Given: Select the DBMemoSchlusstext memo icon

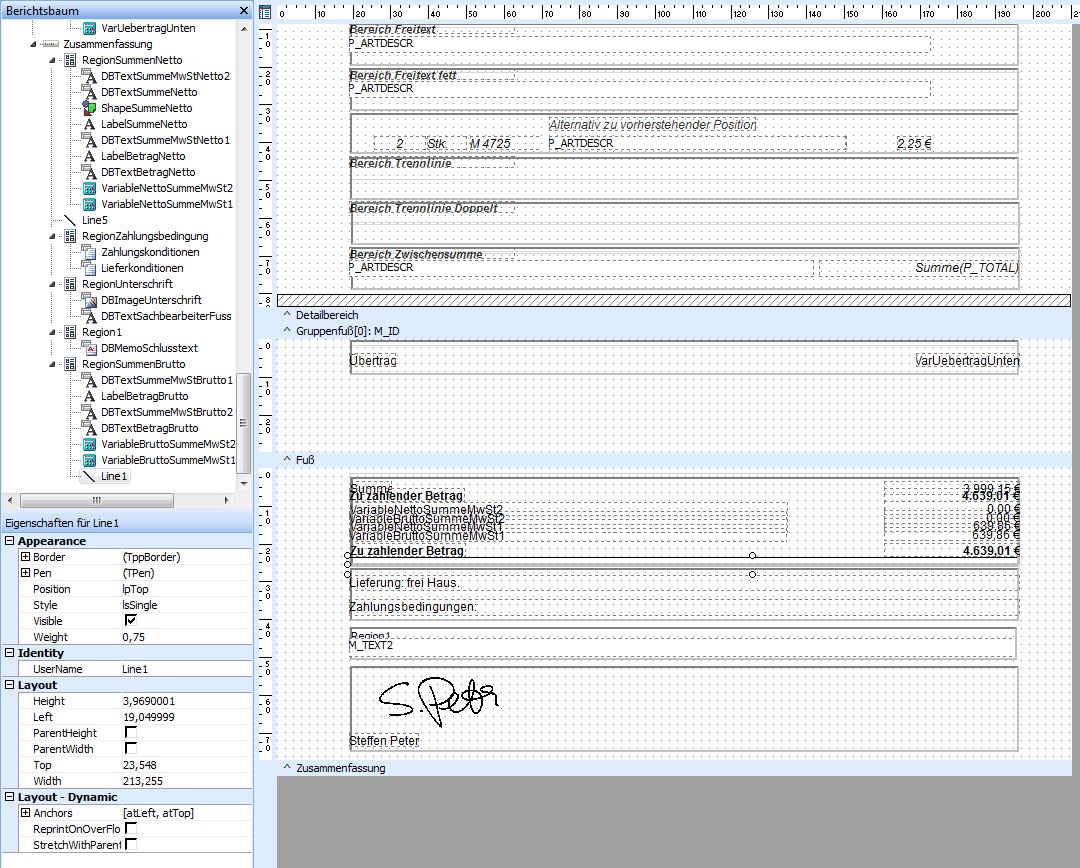Looking at the screenshot, I should (x=90, y=348).
